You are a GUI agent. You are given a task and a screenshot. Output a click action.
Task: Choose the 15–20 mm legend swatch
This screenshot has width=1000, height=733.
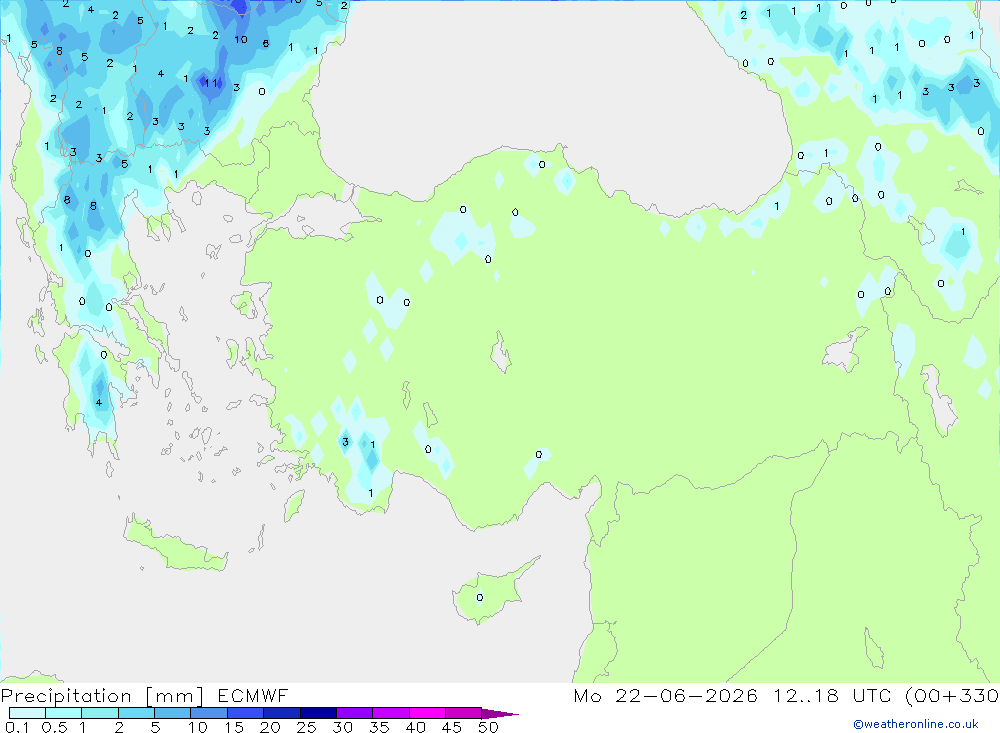(x=245, y=713)
